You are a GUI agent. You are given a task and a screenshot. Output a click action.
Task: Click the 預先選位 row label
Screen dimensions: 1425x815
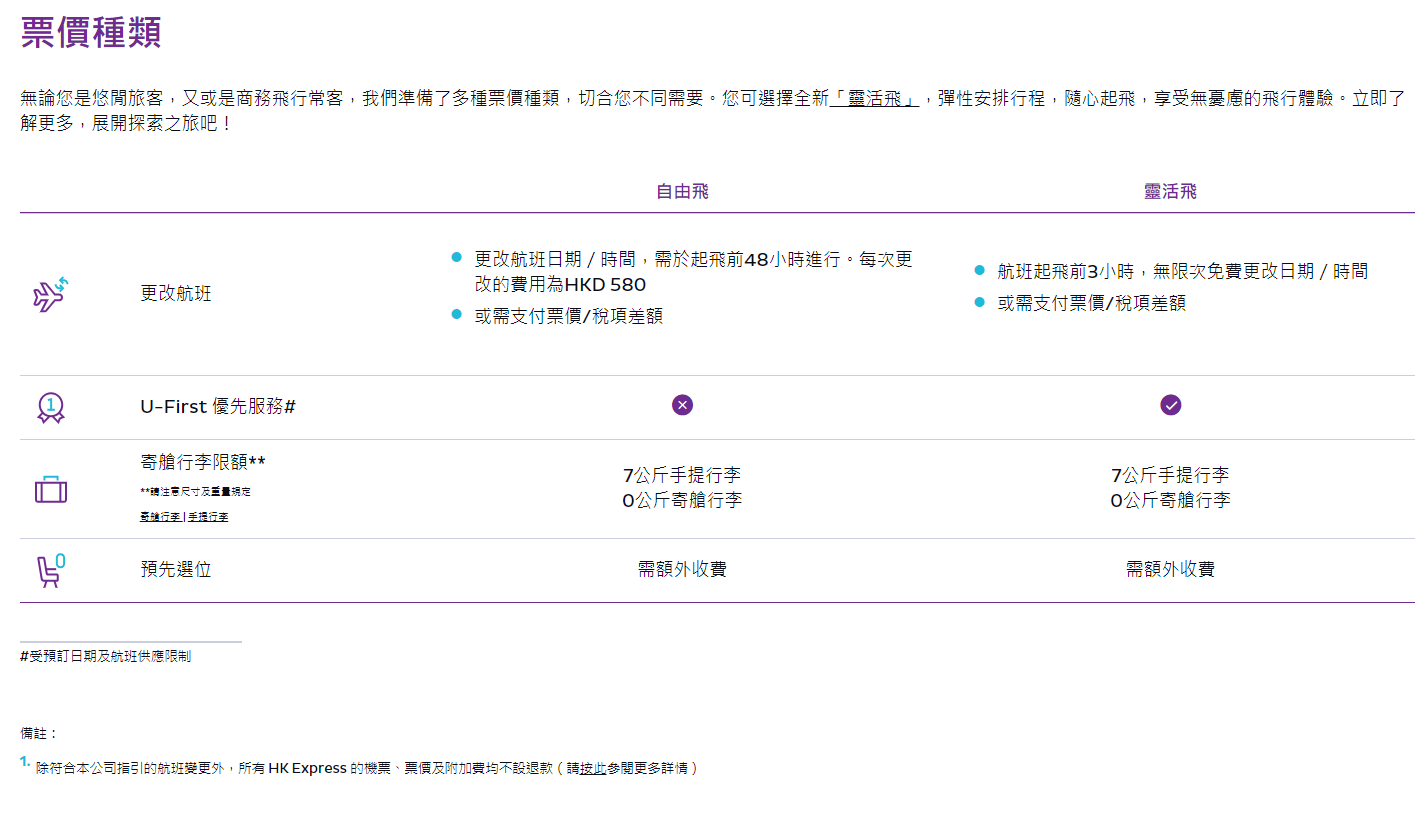pyautogui.click(x=176, y=570)
